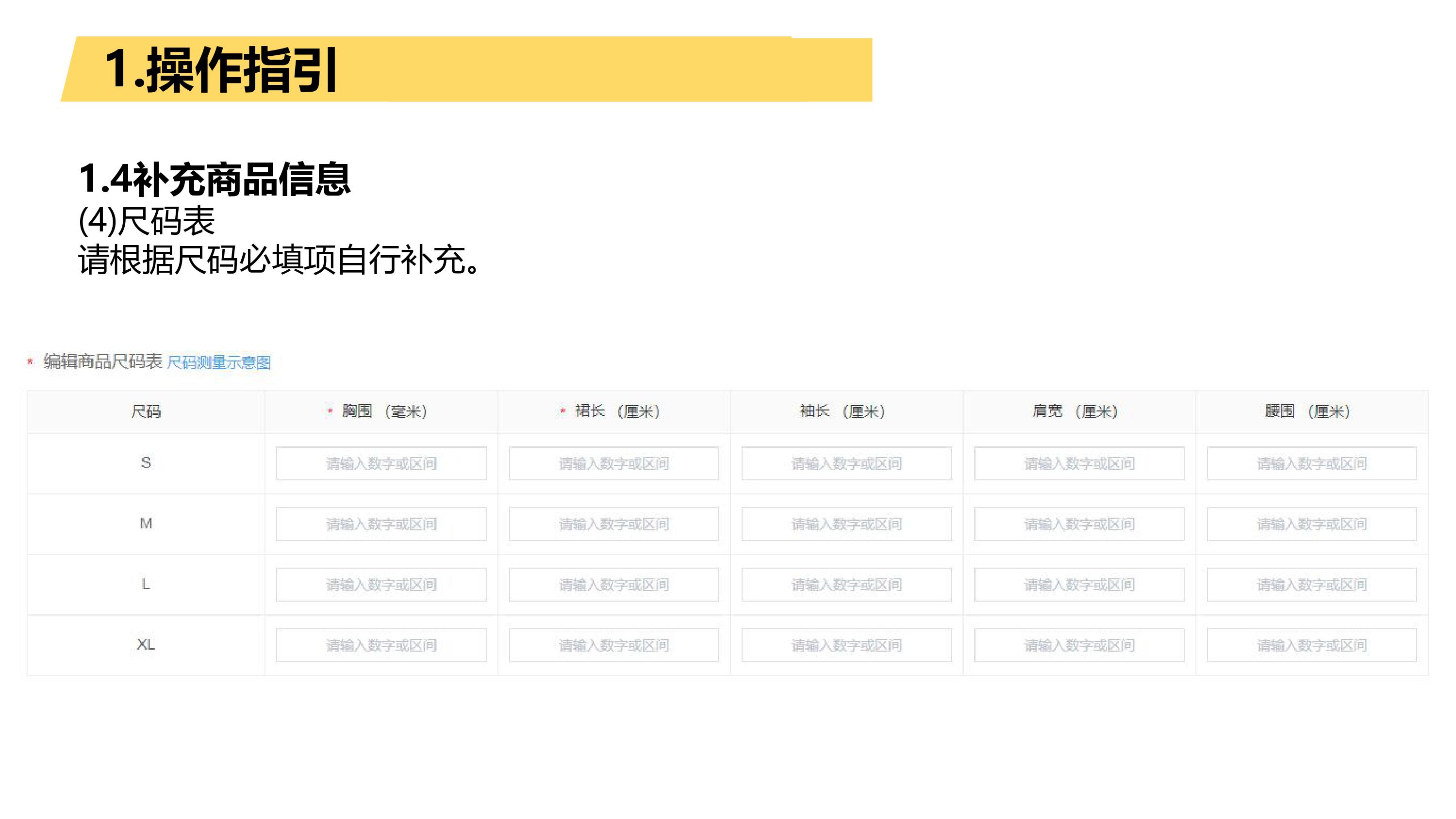Click the 1.4补充商品信息 subheading
This screenshot has width=1456, height=819.
click(x=215, y=179)
